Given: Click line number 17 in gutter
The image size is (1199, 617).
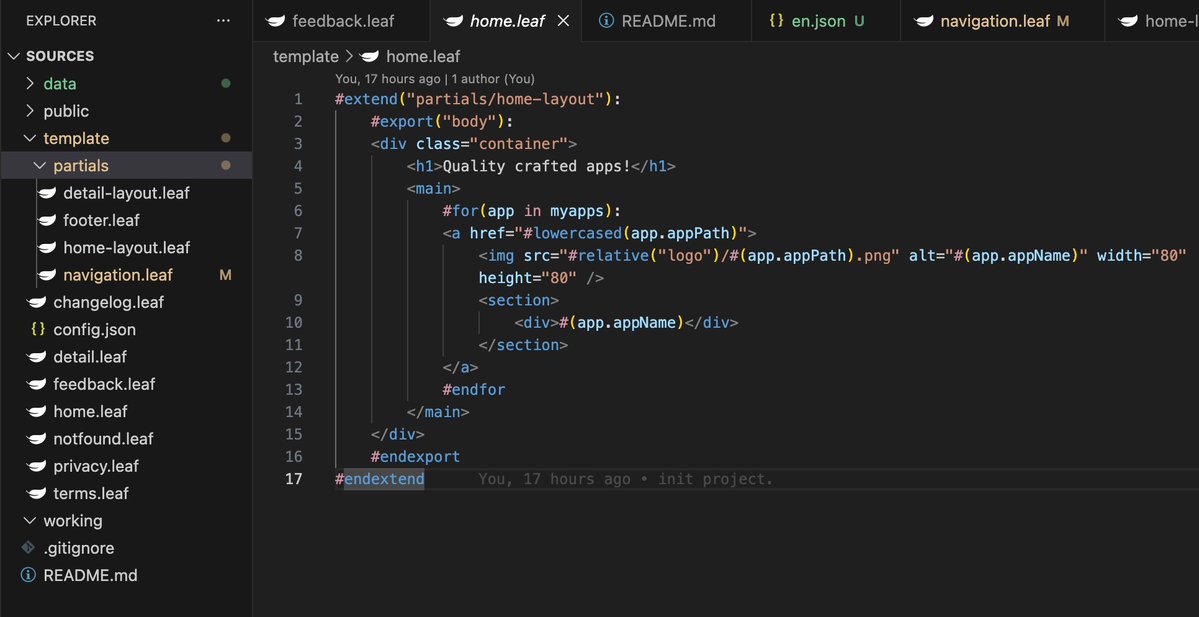Looking at the screenshot, I should [x=293, y=479].
